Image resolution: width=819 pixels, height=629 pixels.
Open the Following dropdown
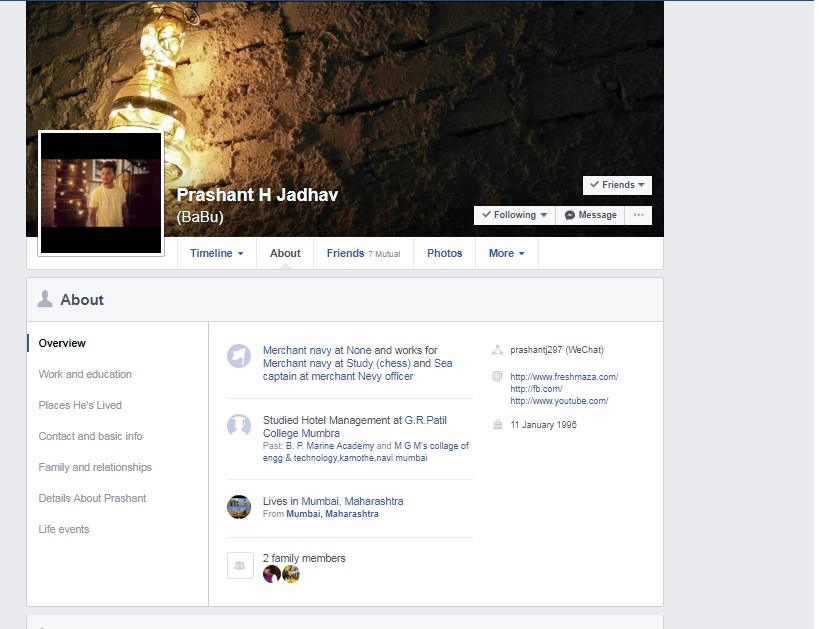[x=514, y=215]
